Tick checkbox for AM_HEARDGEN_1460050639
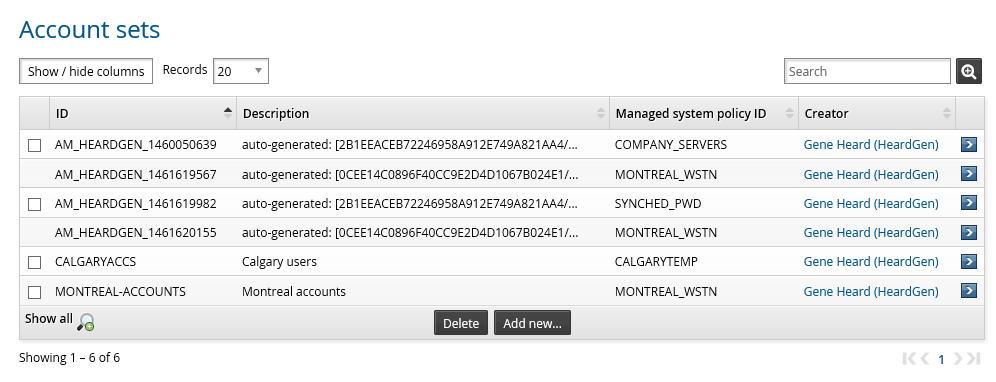Viewport: 996px width, 382px height. pos(34,146)
